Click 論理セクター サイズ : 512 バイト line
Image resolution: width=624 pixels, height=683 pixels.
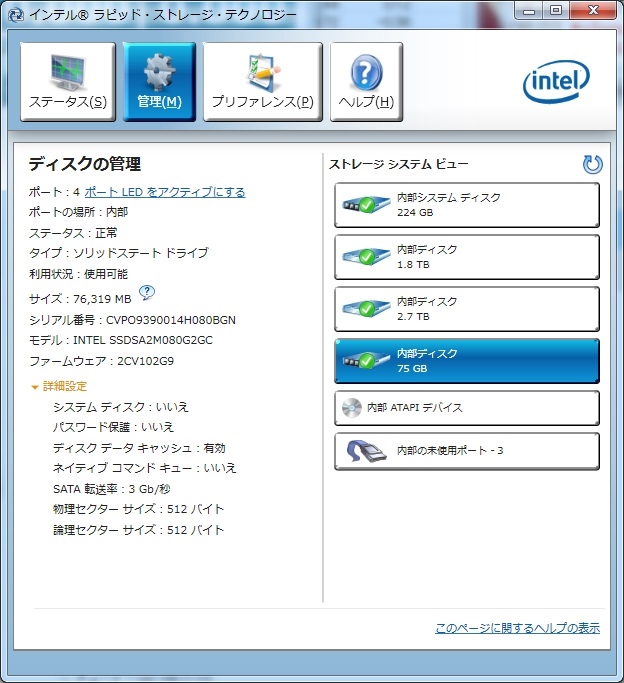tap(138, 530)
